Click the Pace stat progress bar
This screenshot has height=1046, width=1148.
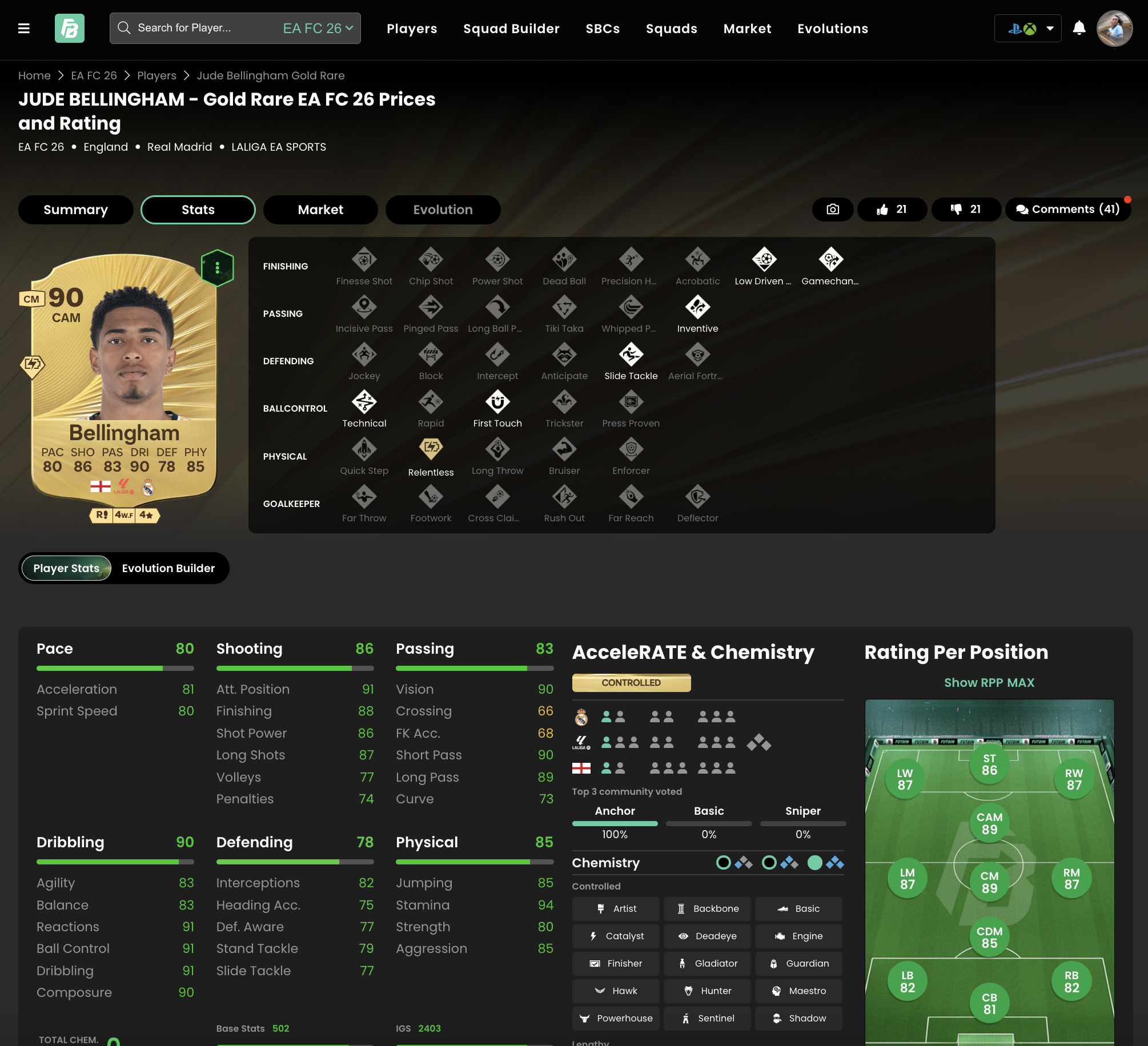click(115, 668)
